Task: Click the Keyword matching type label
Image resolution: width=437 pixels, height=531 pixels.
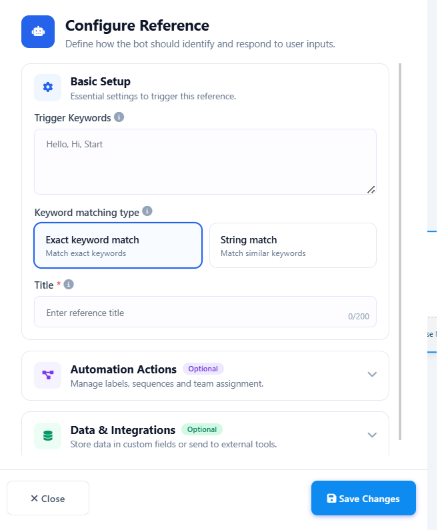Action: point(87,213)
